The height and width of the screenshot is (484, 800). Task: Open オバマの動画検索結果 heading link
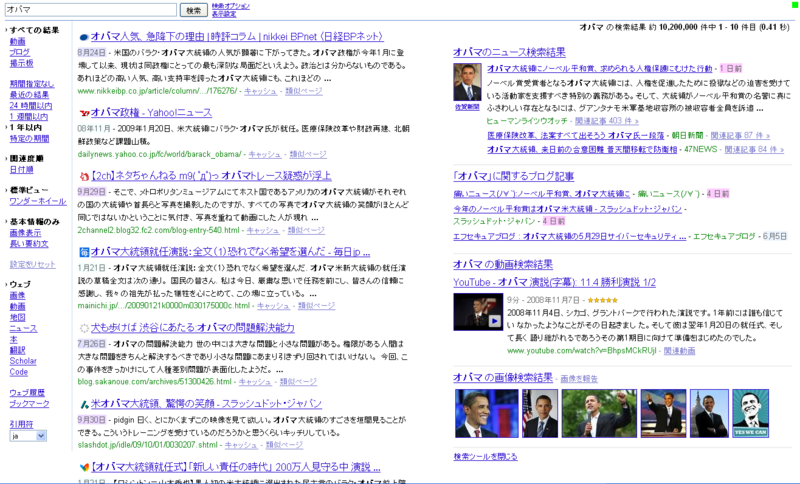tap(503, 265)
